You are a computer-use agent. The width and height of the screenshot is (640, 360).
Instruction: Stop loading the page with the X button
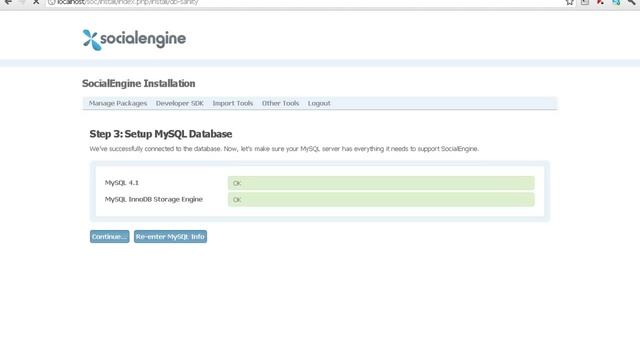click(36, 2)
